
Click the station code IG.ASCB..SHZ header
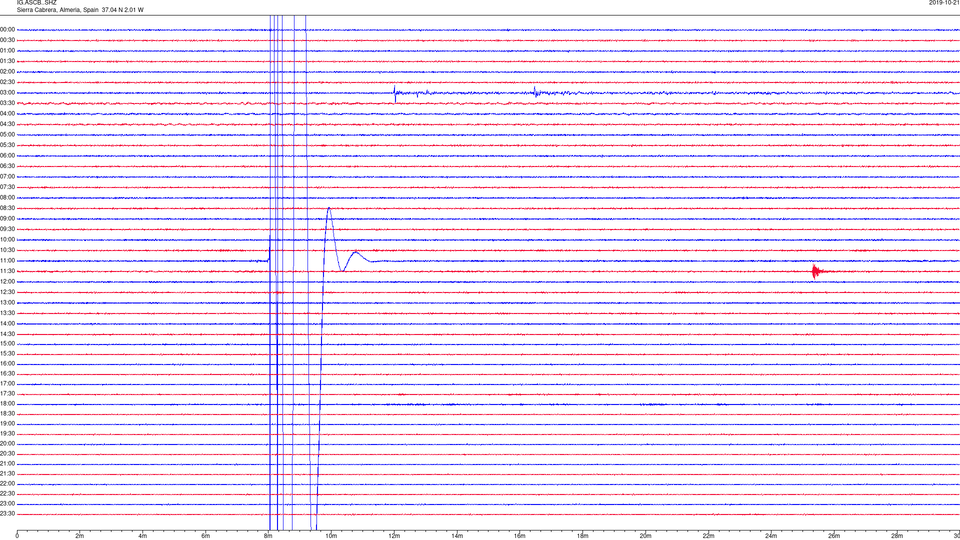[x=37, y=2]
